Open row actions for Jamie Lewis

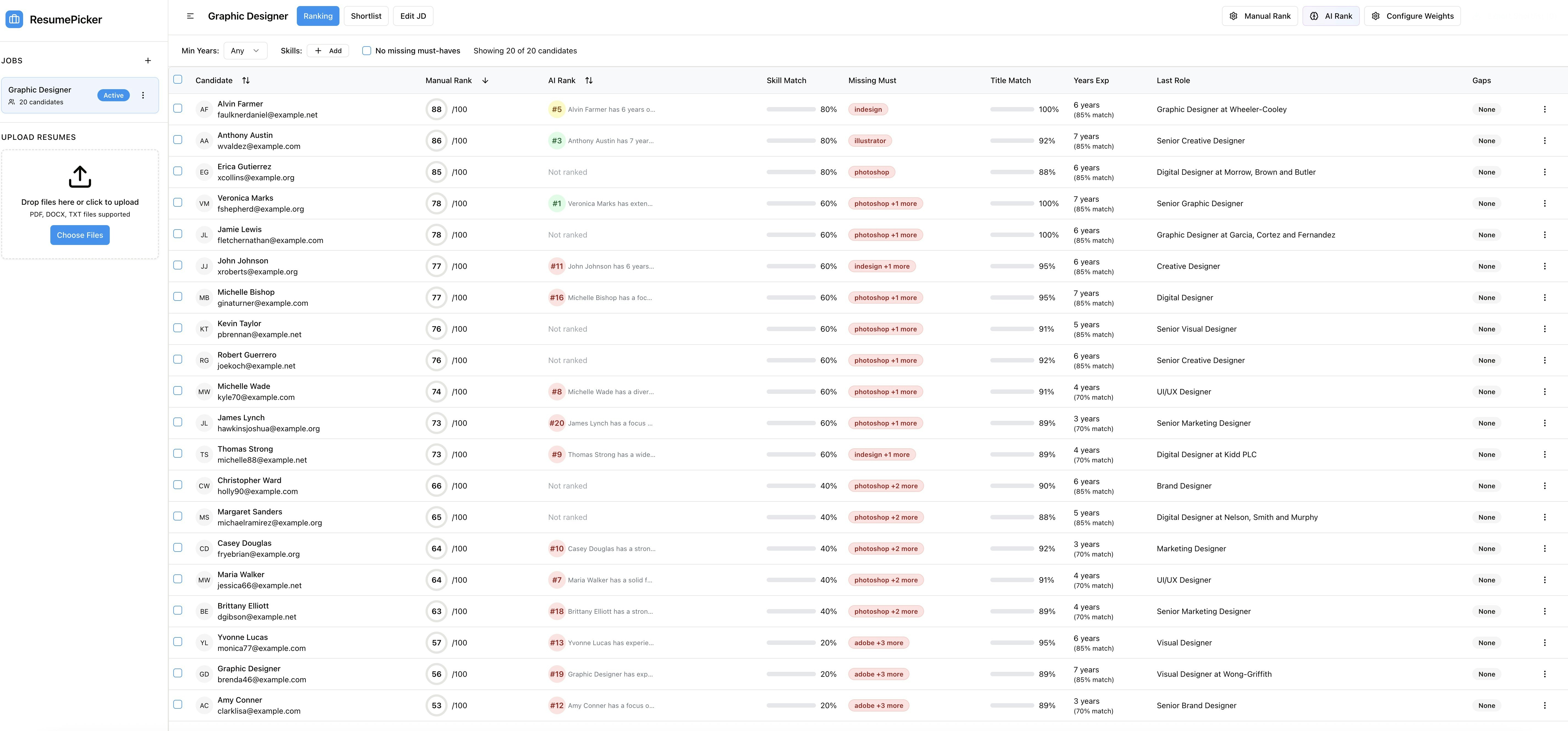pyautogui.click(x=1544, y=235)
